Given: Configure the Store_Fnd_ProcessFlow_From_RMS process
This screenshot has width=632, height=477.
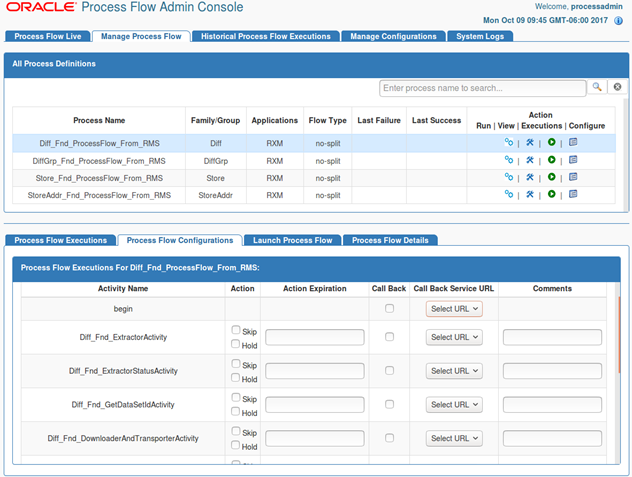Looking at the screenshot, I should pos(573,177).
